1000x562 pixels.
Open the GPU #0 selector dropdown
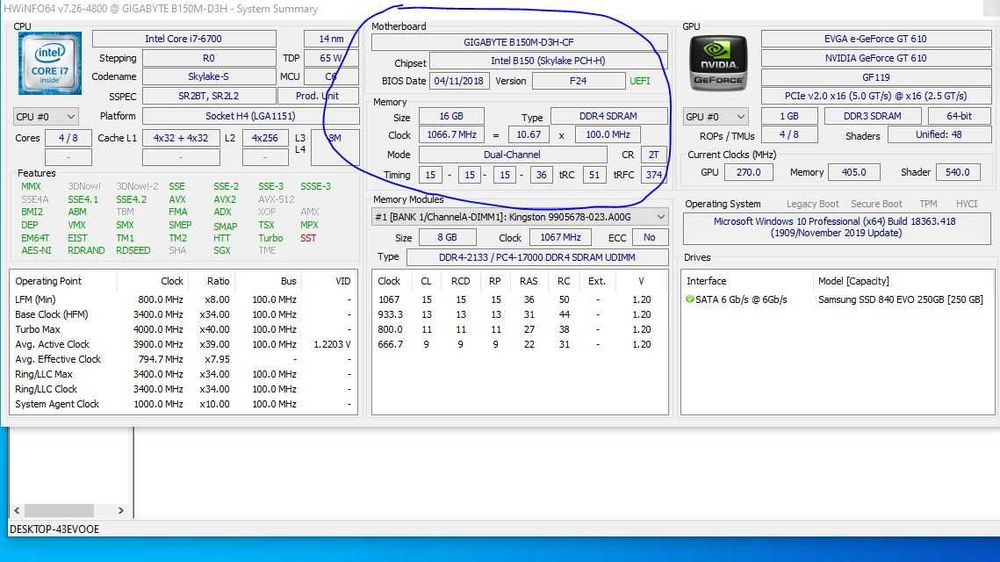715,117
